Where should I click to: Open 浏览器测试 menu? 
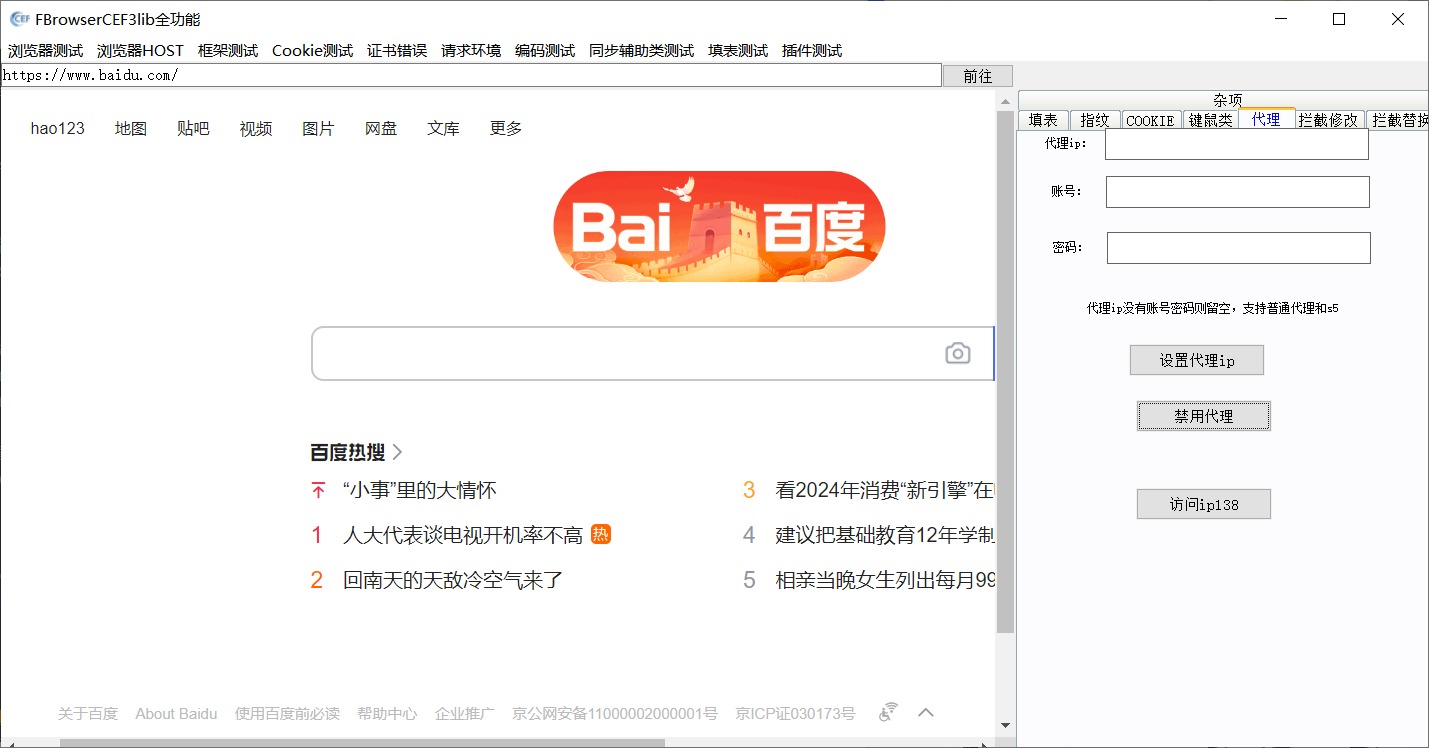(45, 51)
